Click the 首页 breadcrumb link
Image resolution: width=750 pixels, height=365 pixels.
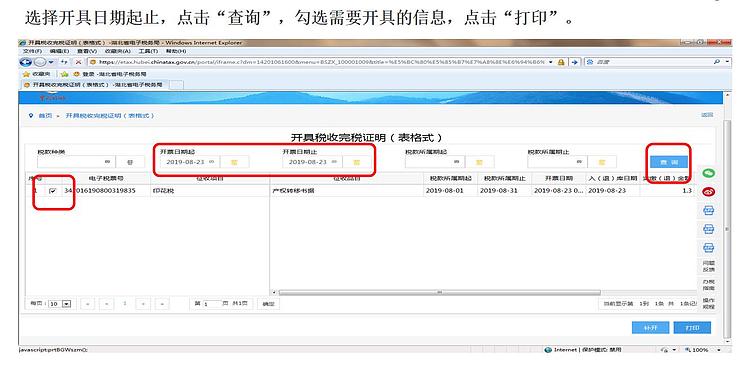click(x=45, y=116)
